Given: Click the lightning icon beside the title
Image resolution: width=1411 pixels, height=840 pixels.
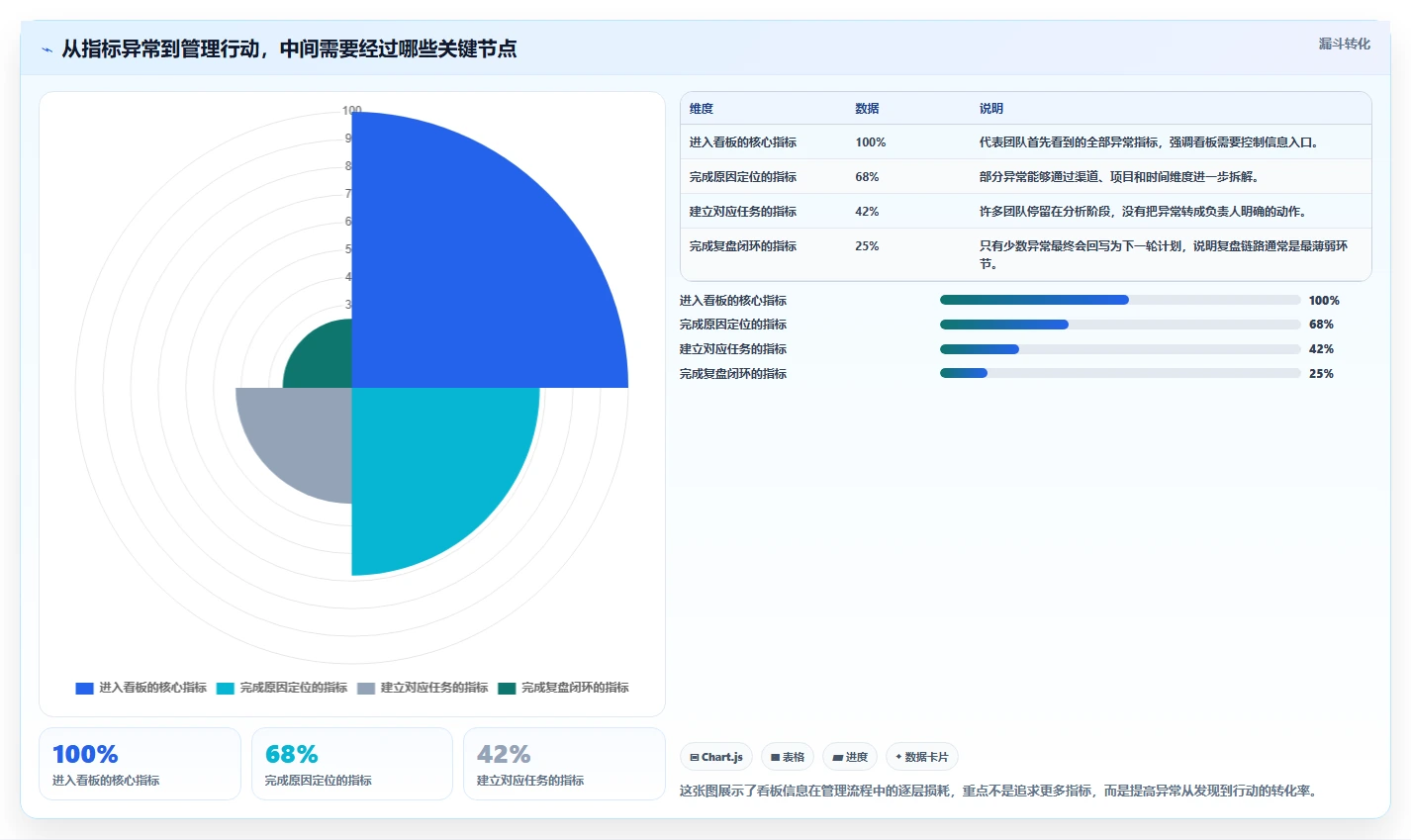Looking at the screenshot, I should coord(47,49).
